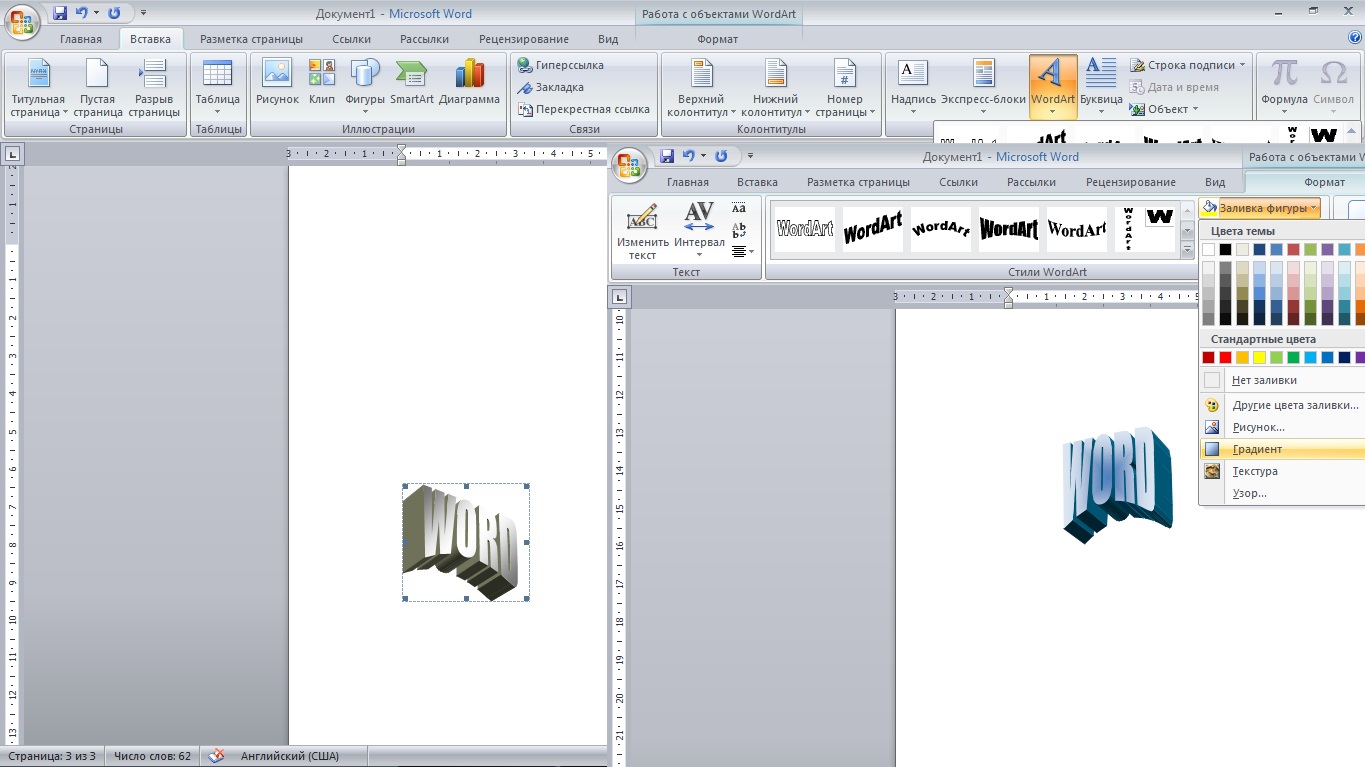Image resolution: width=1365 pixels, height=767 pixels.
Task: Click Английский (США) language in status bar
Action: pyautogui.click(x=289, y=756)
